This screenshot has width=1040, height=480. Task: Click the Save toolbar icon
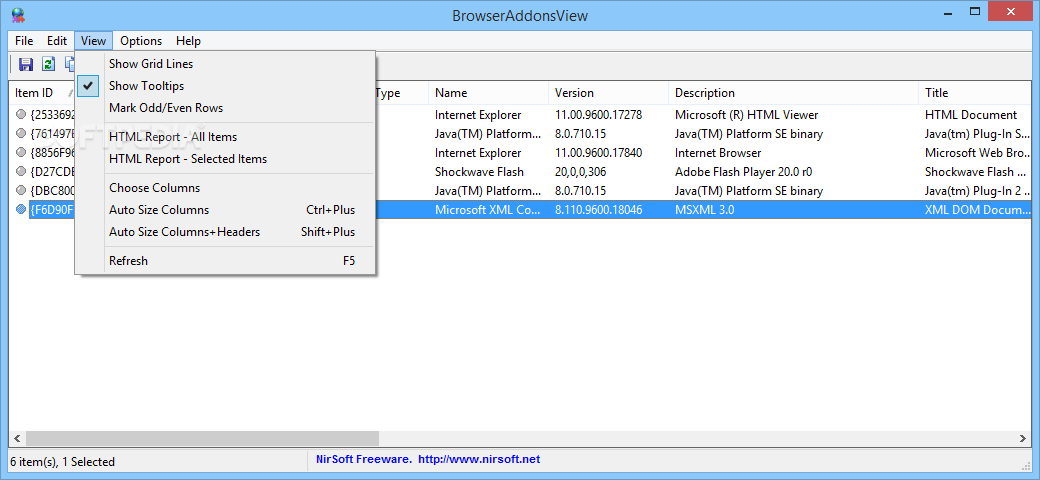[26, 64]
